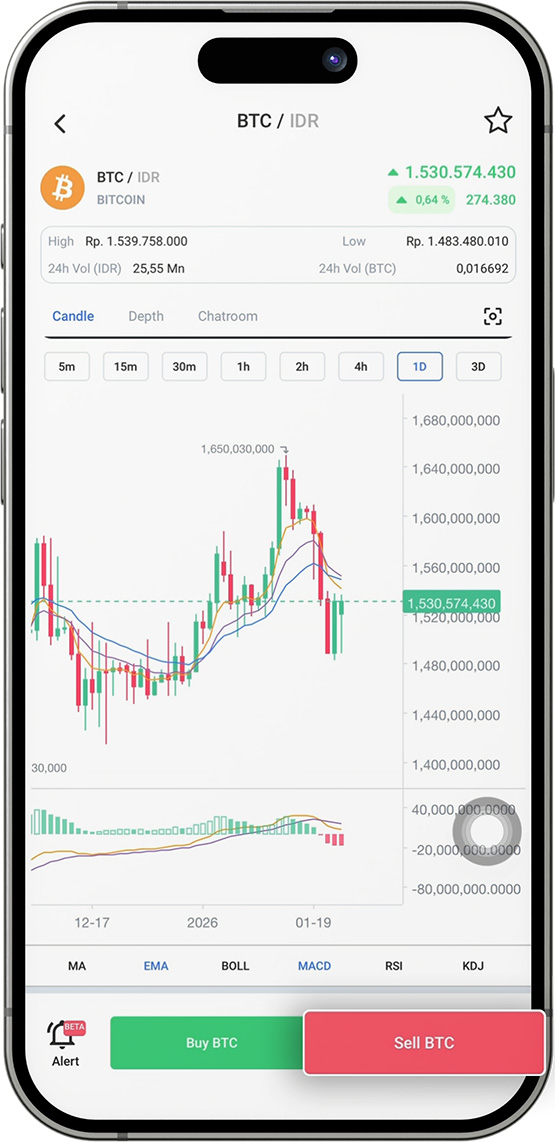
Task: Select the 4h timeframe
Action: point(361,367)
